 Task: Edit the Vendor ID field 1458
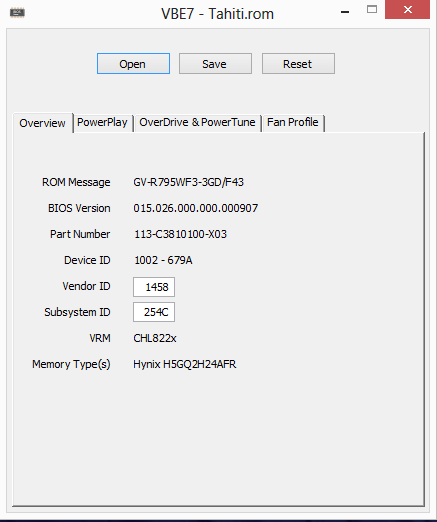(x=154, y=287)
